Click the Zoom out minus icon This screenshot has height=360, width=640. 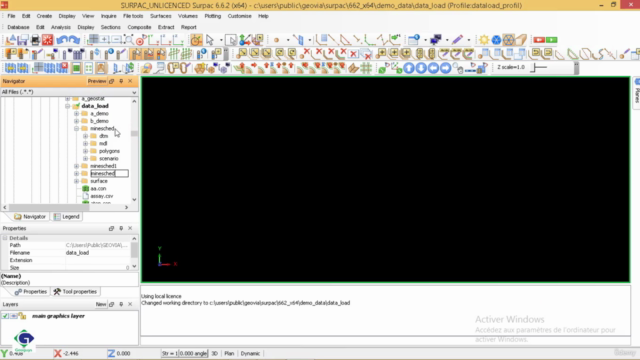point(116,40)
